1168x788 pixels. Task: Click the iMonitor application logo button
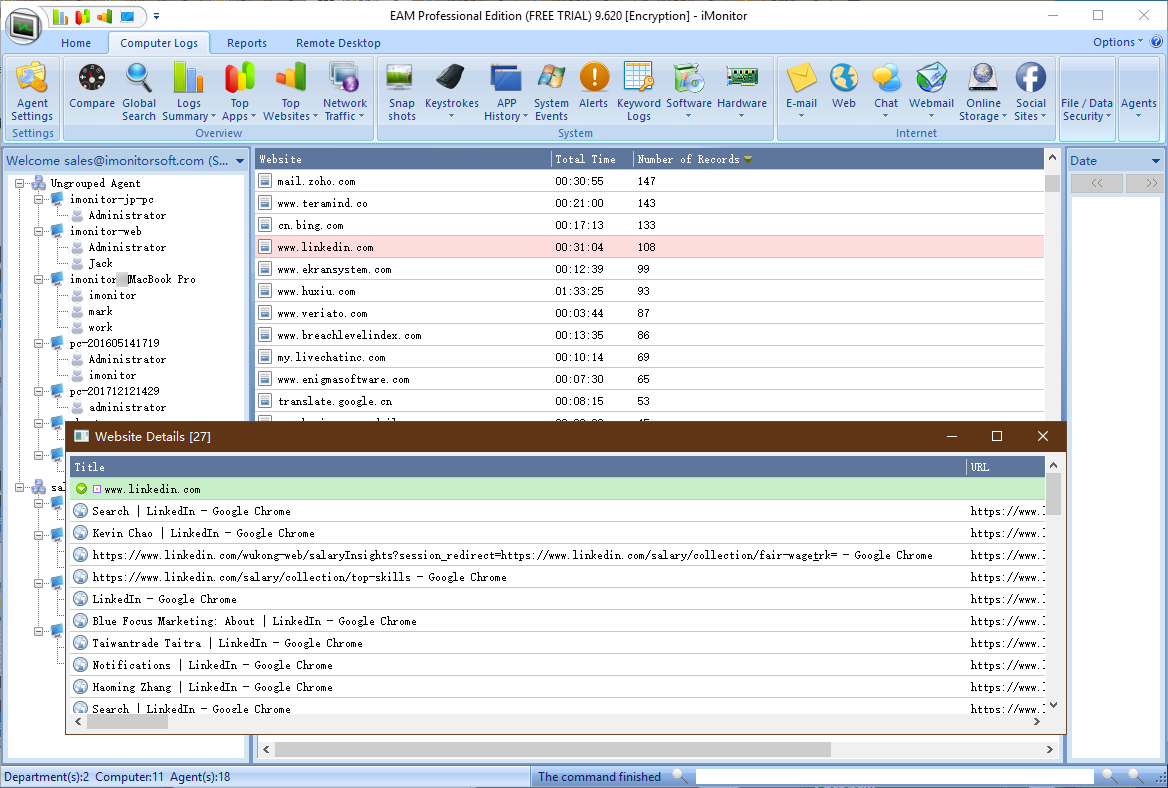click(25, 27)
